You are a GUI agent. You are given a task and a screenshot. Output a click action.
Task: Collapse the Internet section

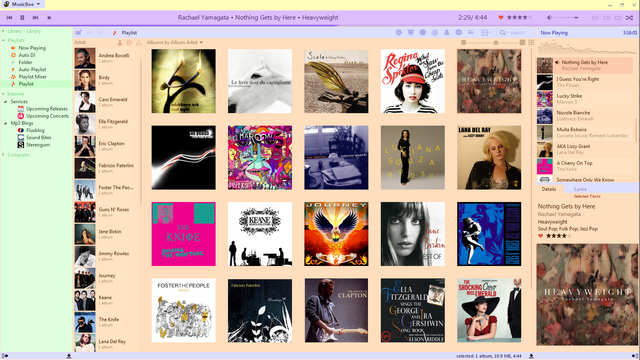tap(3, 94)
